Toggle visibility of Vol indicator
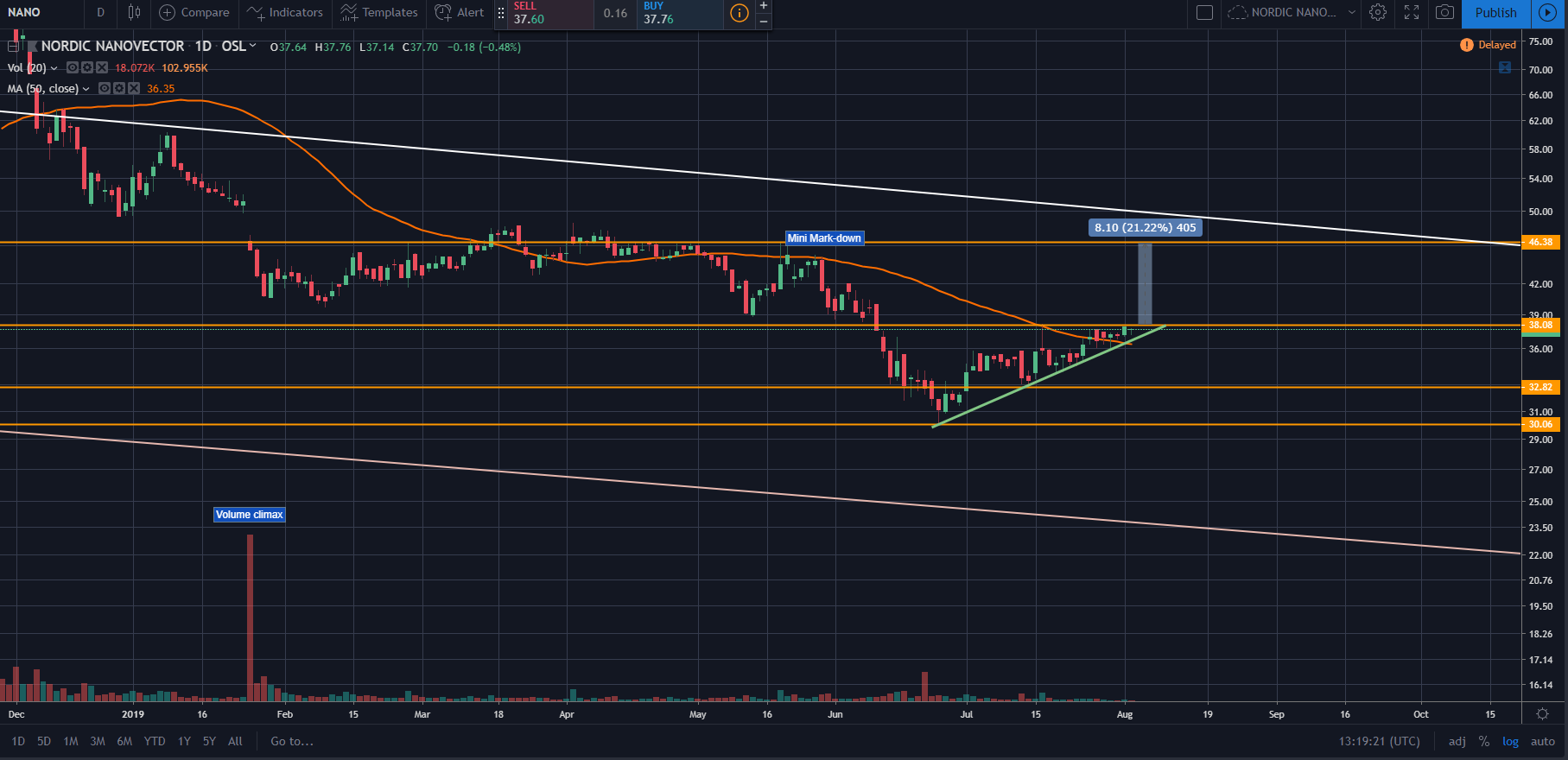 (73, 67)
